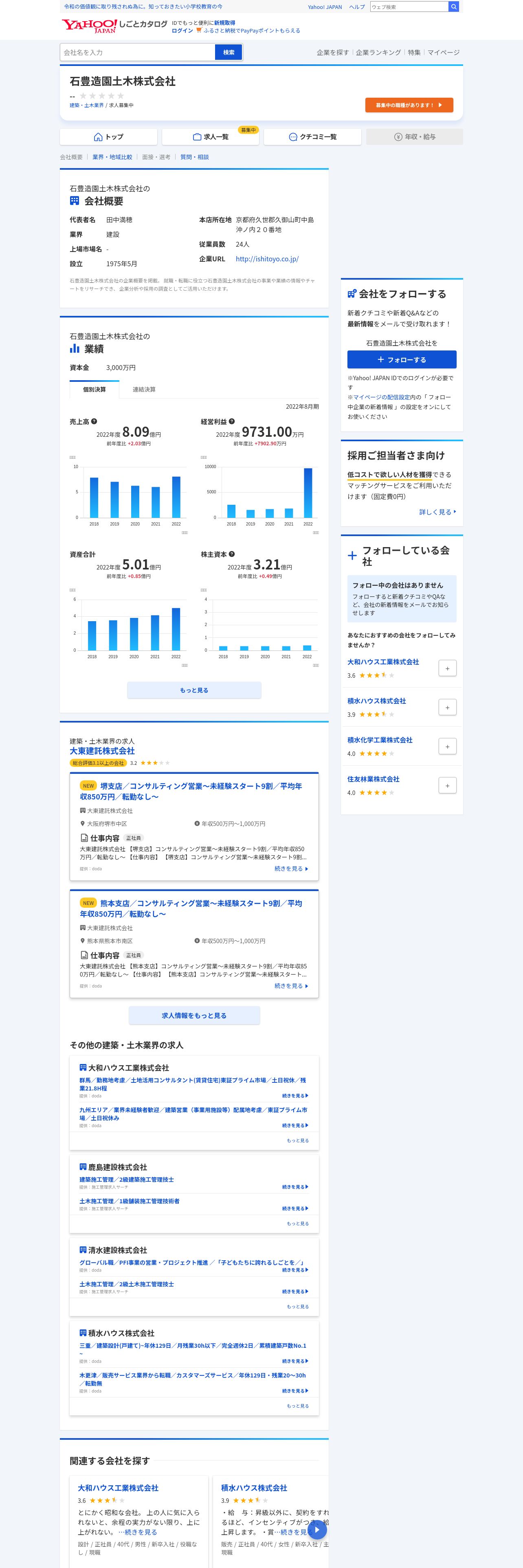The width and height of the screenshot is (523, 1568).
Task: Click もっと見る under 積水ハウス jobs
Action: click(298, 1406)
